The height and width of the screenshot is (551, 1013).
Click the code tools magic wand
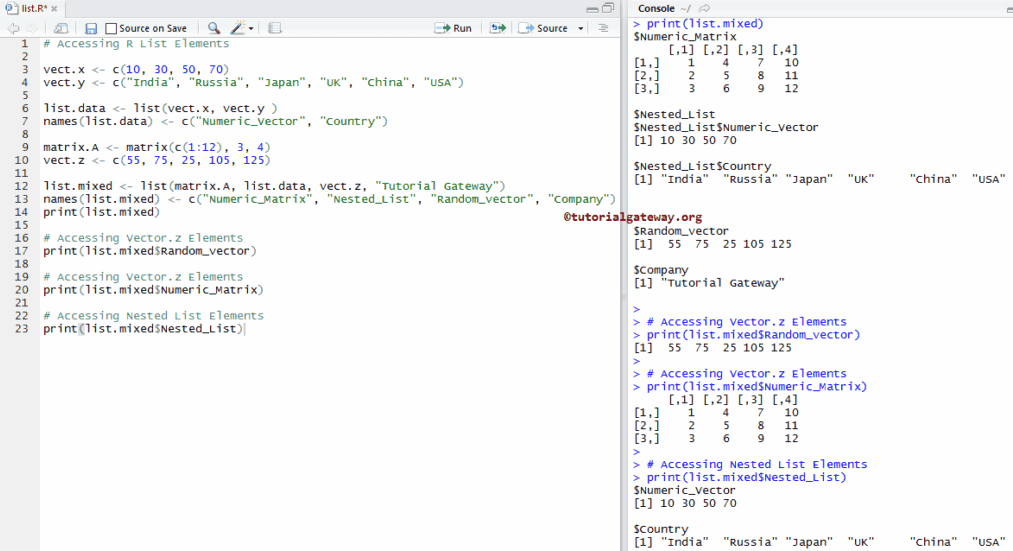click(238, 28)
